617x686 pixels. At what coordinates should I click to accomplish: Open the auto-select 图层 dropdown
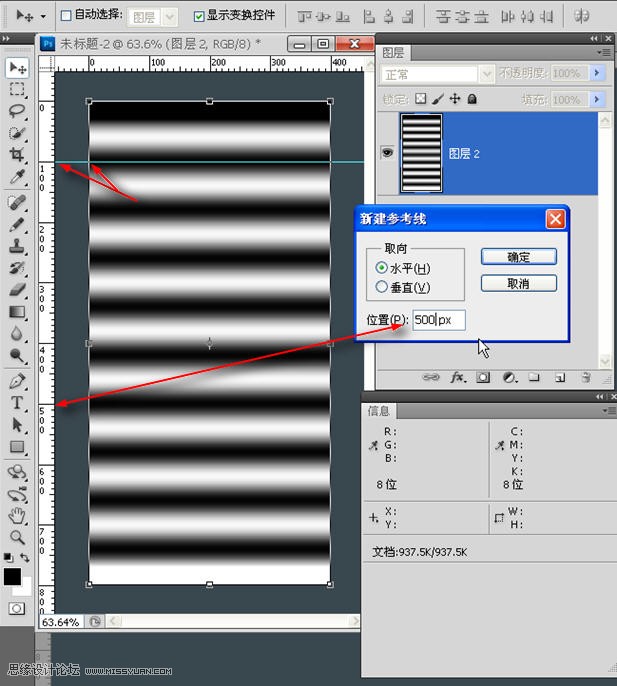click(169, 18)
